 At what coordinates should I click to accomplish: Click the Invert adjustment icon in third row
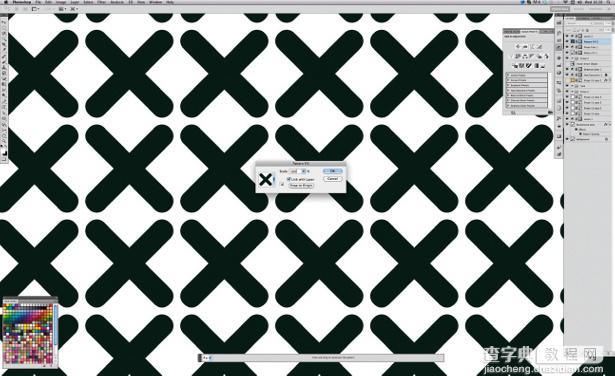[x=515, y=66]
